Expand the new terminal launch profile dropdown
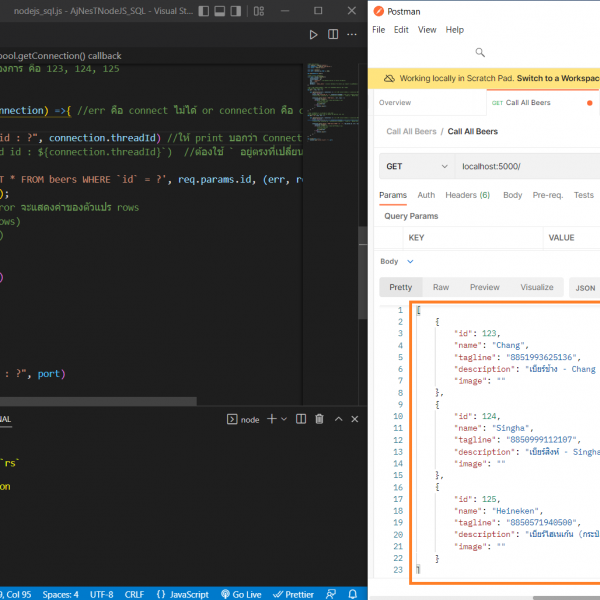This screenshot has height=600, width=600. coord(284,419)
